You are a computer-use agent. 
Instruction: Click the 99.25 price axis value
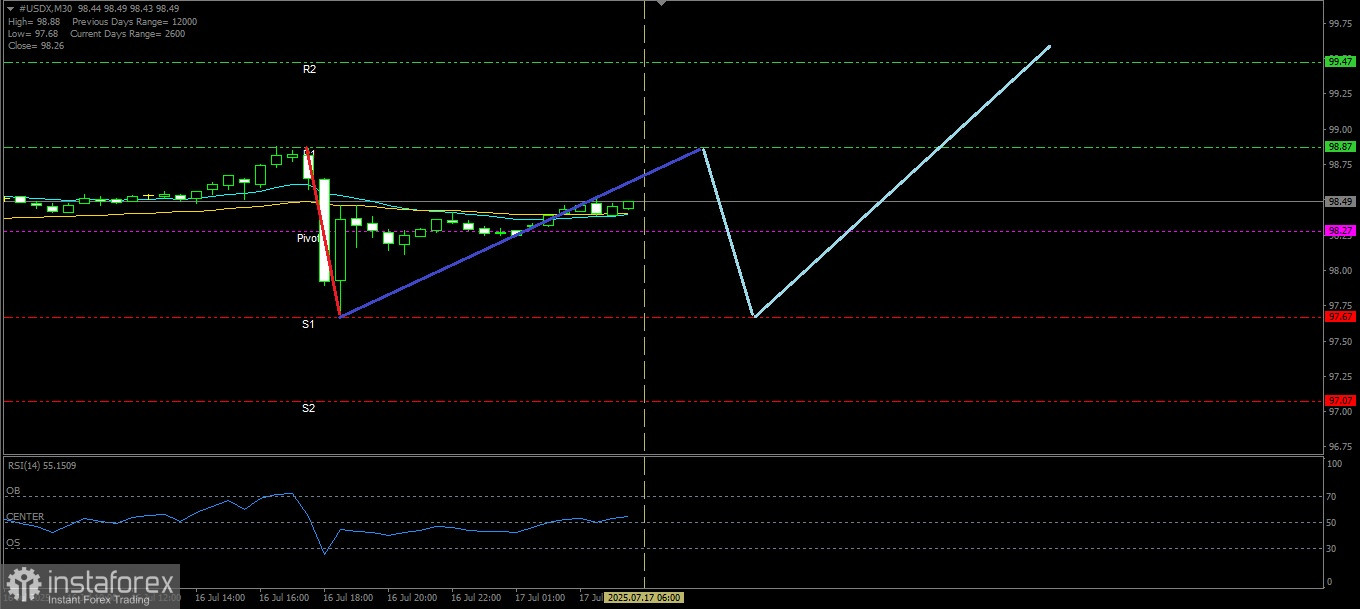click(1340, 94)
